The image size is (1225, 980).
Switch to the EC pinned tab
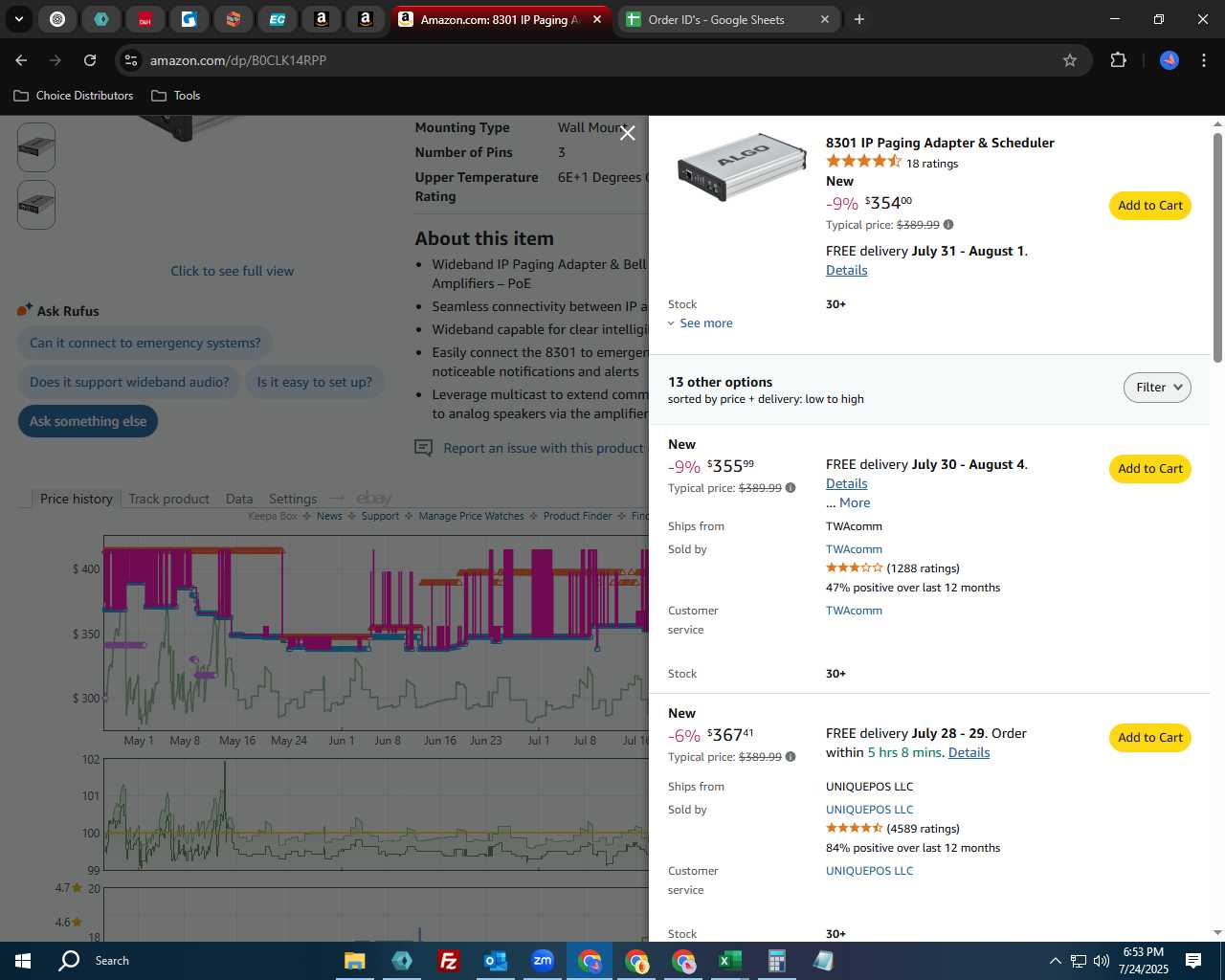pyautogui.click(x=277, y=19)
